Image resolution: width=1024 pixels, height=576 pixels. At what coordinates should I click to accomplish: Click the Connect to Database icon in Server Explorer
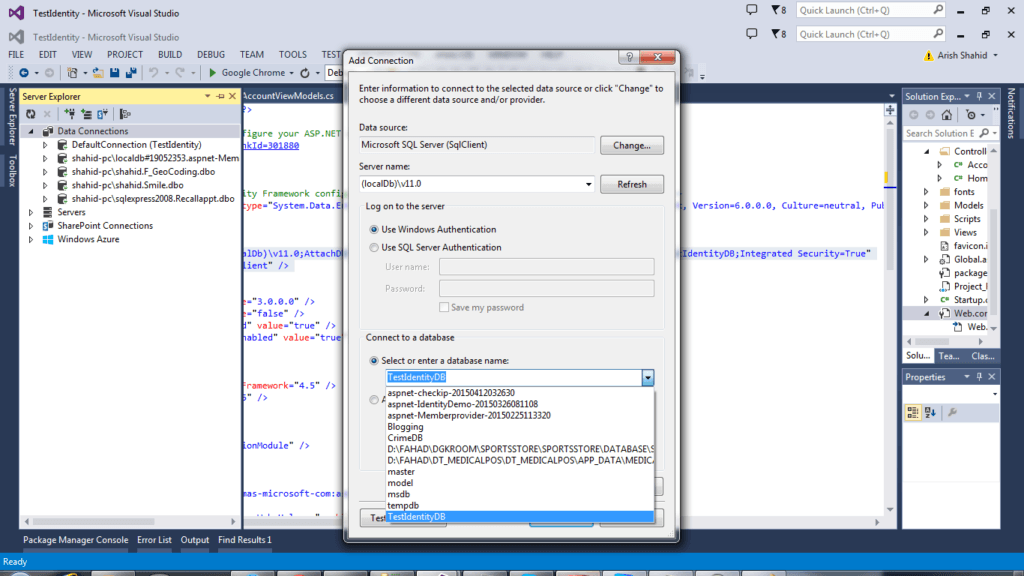pyautogui.click(x=69, y=114)
